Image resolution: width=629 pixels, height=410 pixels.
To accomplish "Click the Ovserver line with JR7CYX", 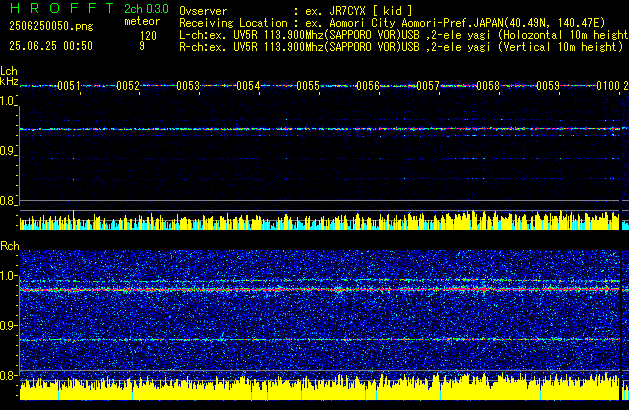I will [x=296, y=11].
